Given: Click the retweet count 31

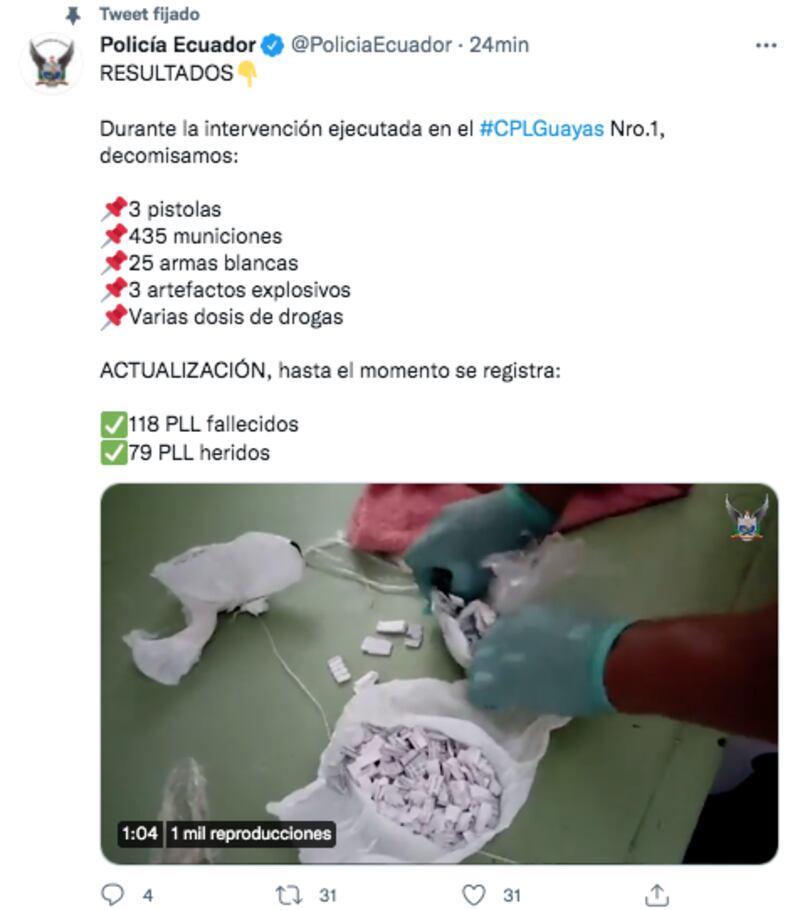Looking at the screenshot, I should (x=328, y=895).
